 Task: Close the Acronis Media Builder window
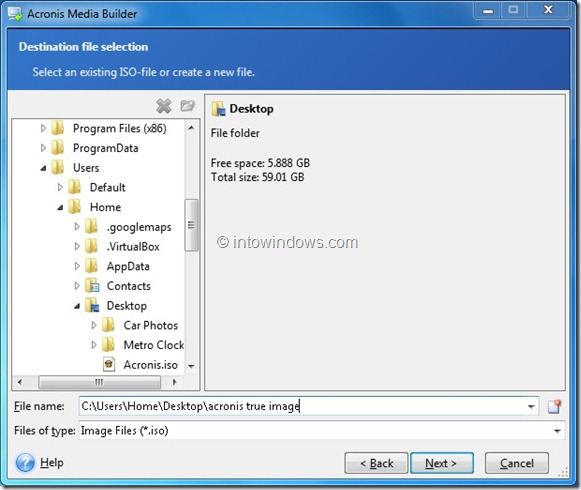(x=548, y=10)
